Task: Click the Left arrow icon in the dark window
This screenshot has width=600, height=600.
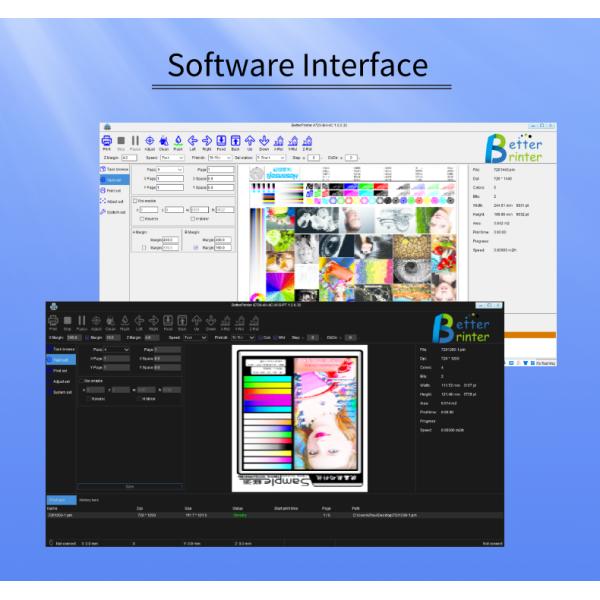Action: click(x=139, y=321)
